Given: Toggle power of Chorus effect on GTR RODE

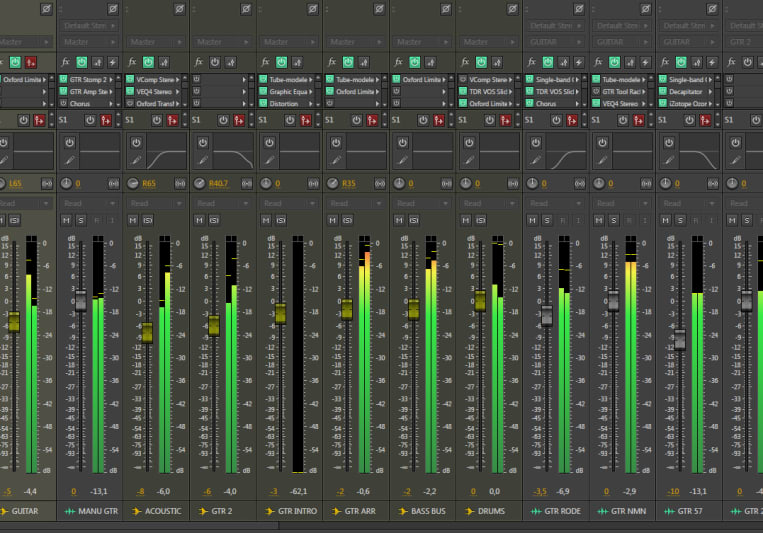Looking at the screenshot, I should [529, 103].
